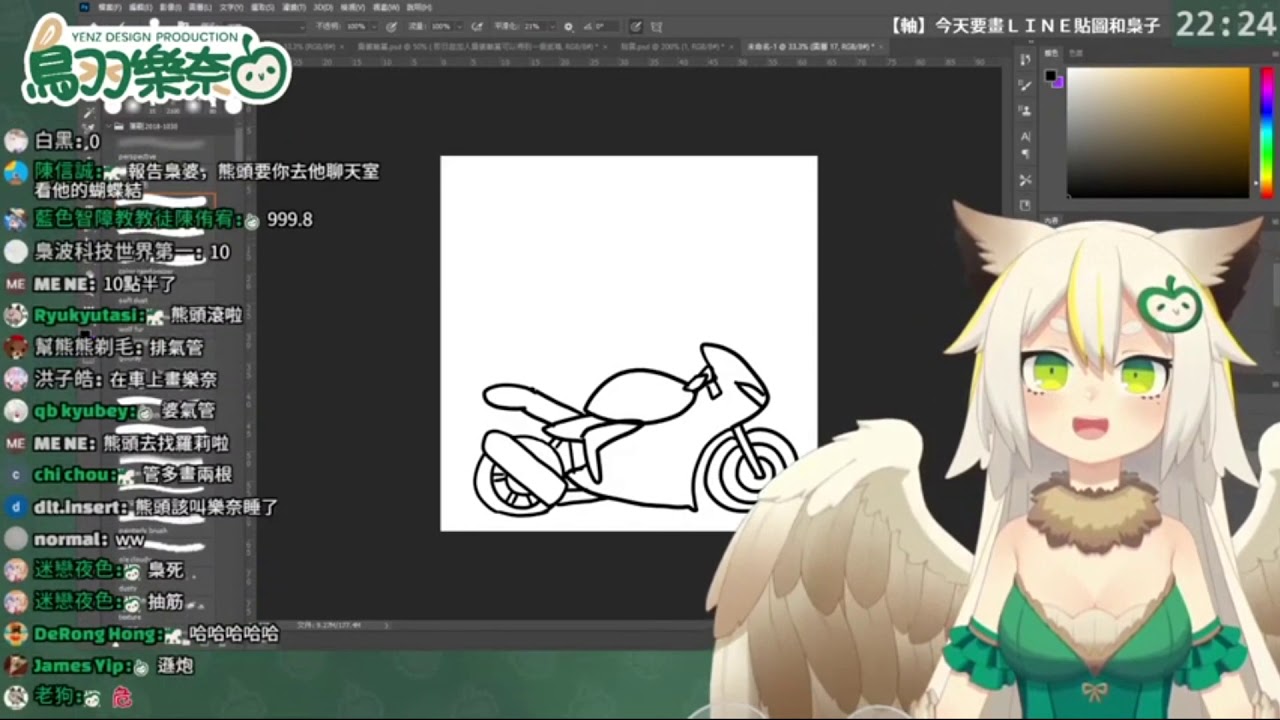Open the Paragraph panel icon
The width and height of the screenshot is (1280, 720).
[1025, 154]
